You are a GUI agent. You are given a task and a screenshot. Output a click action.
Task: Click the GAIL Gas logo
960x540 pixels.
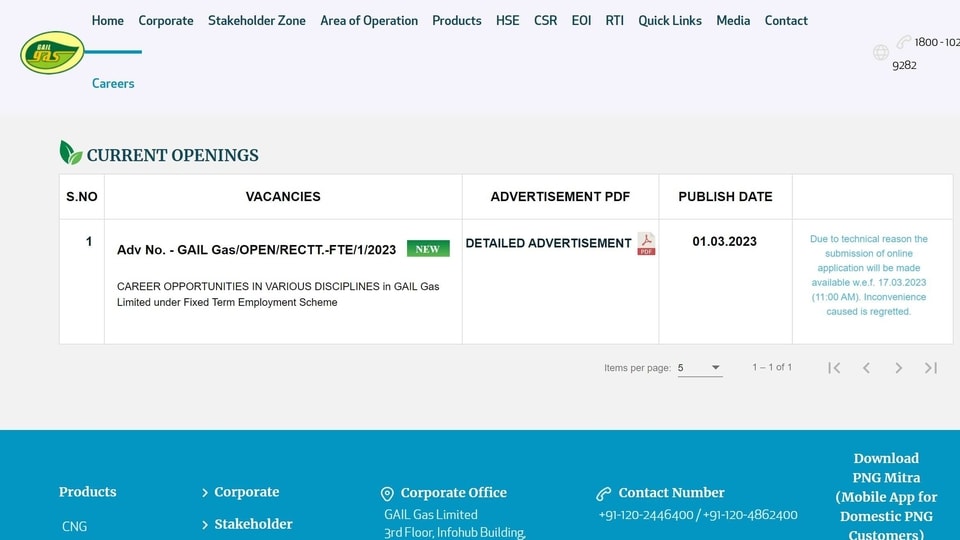coord(52,53)
